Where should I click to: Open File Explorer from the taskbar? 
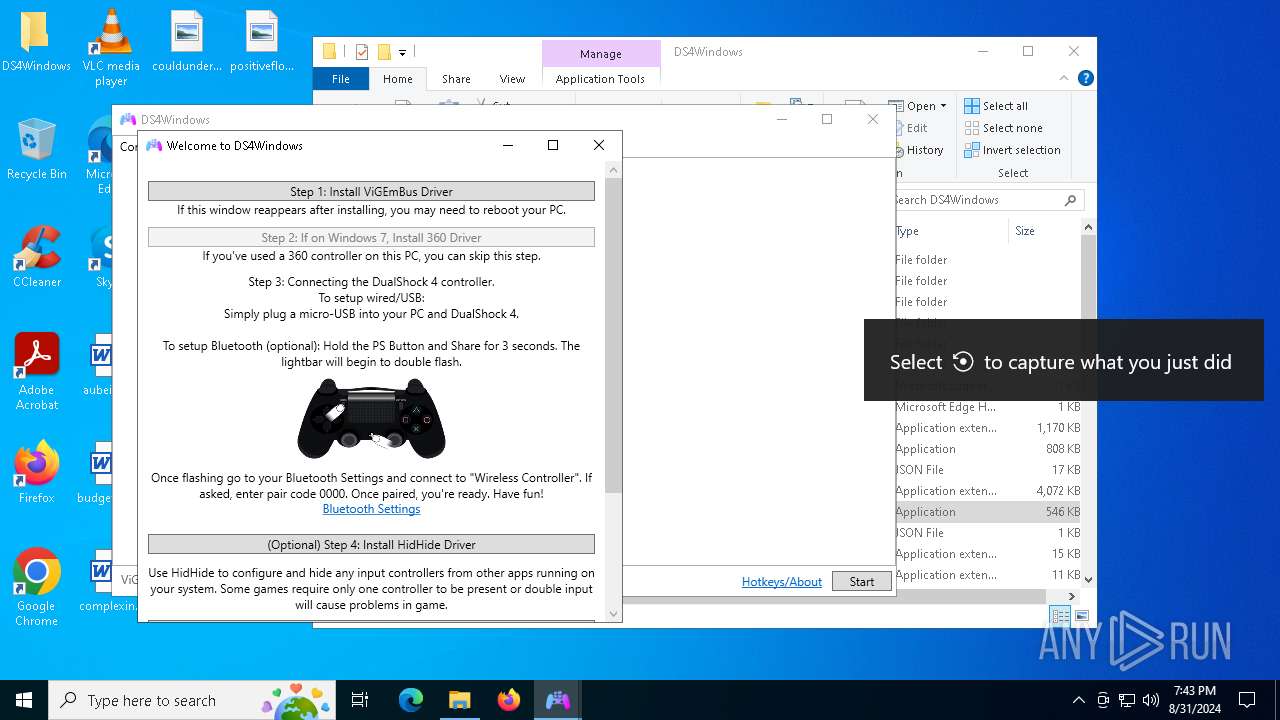coord(459,700)
